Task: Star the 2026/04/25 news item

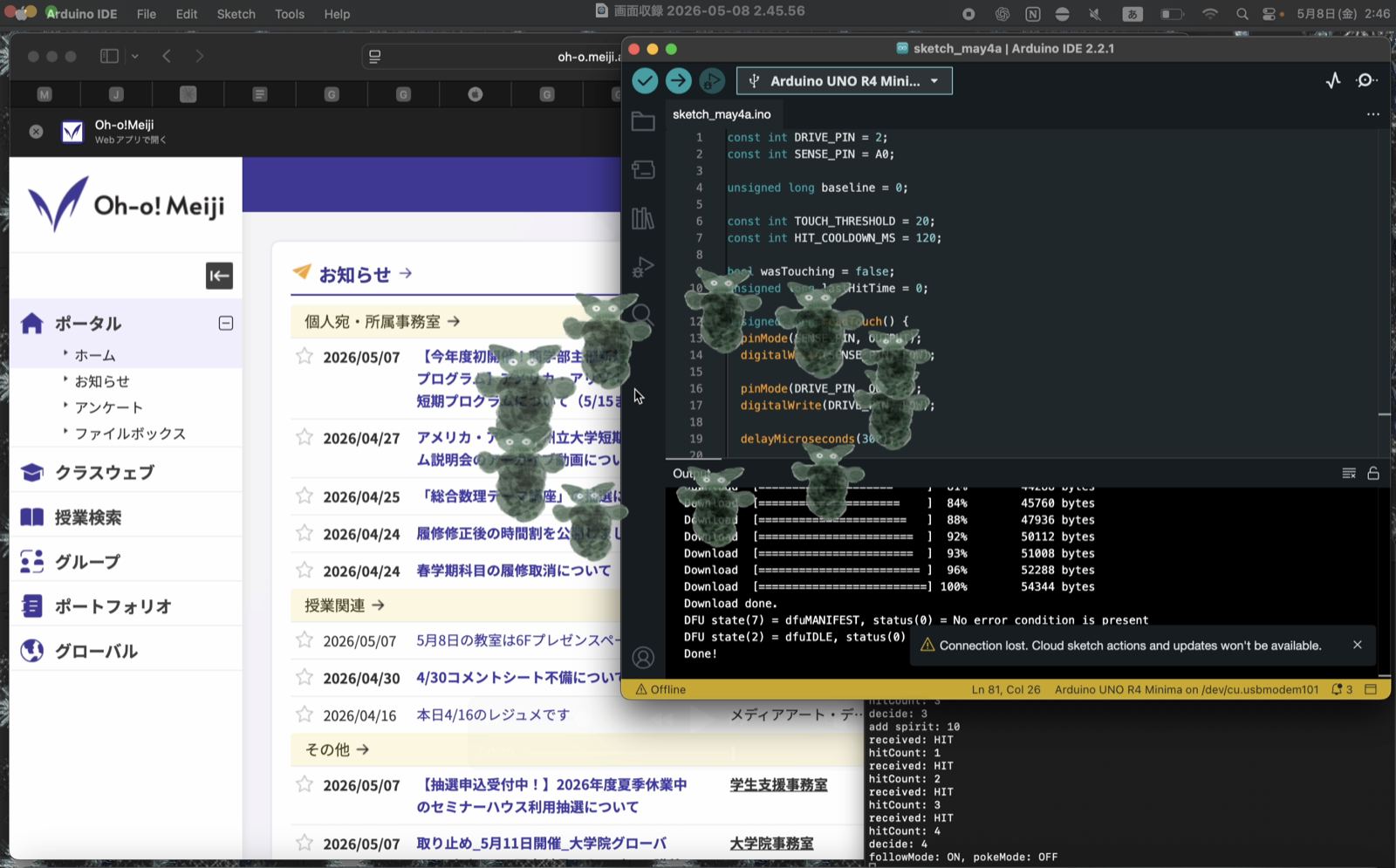Action: point(304,496)
